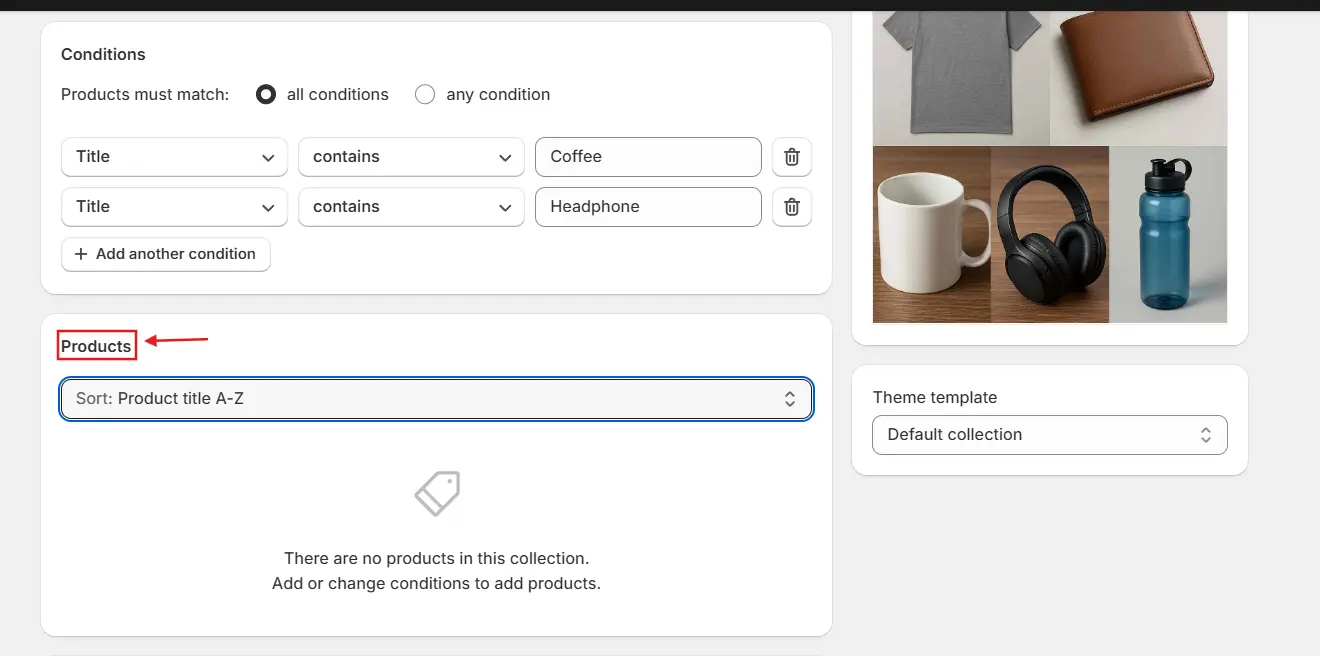This screenshot has height=656, width=1320.
Task: Click into the Headphone value field
Action: click(x=648, y=207)
